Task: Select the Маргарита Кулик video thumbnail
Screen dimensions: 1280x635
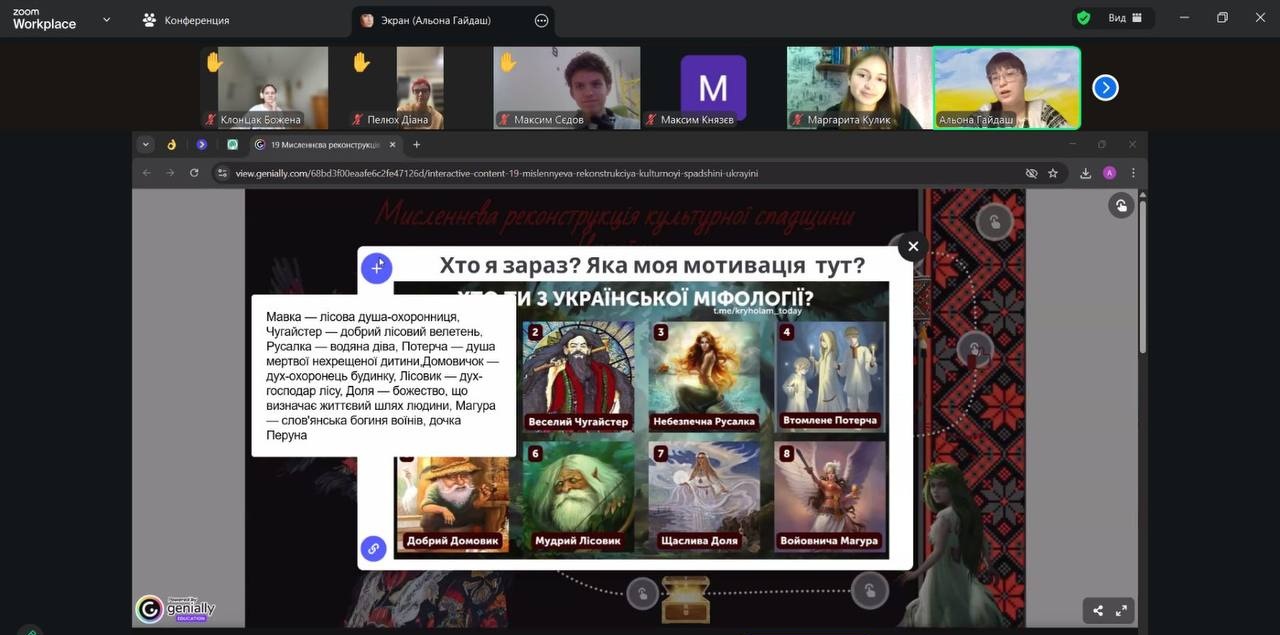Action: point(858,88)
